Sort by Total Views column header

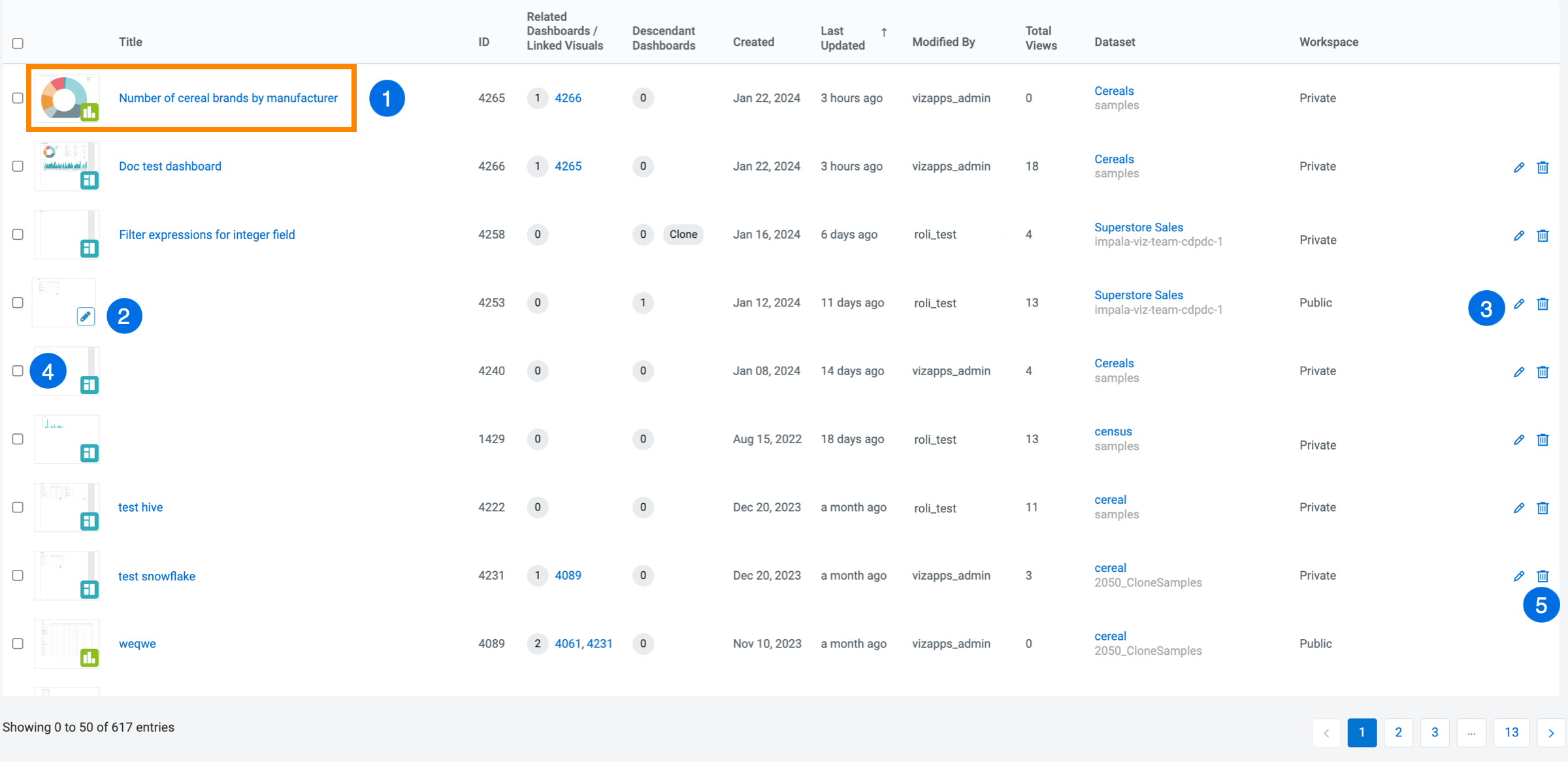[x=1041, y=38]
